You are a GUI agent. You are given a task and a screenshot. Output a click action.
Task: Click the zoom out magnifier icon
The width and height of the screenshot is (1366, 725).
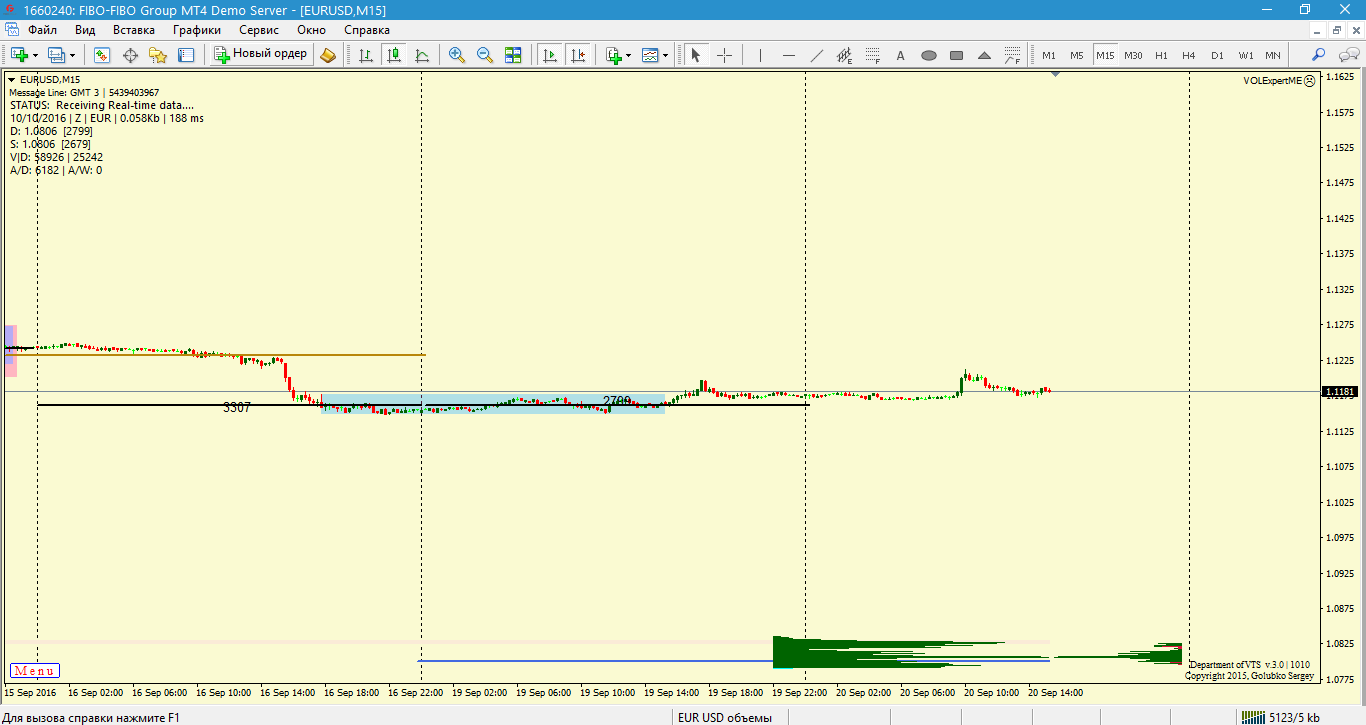(x=485, y=55)
